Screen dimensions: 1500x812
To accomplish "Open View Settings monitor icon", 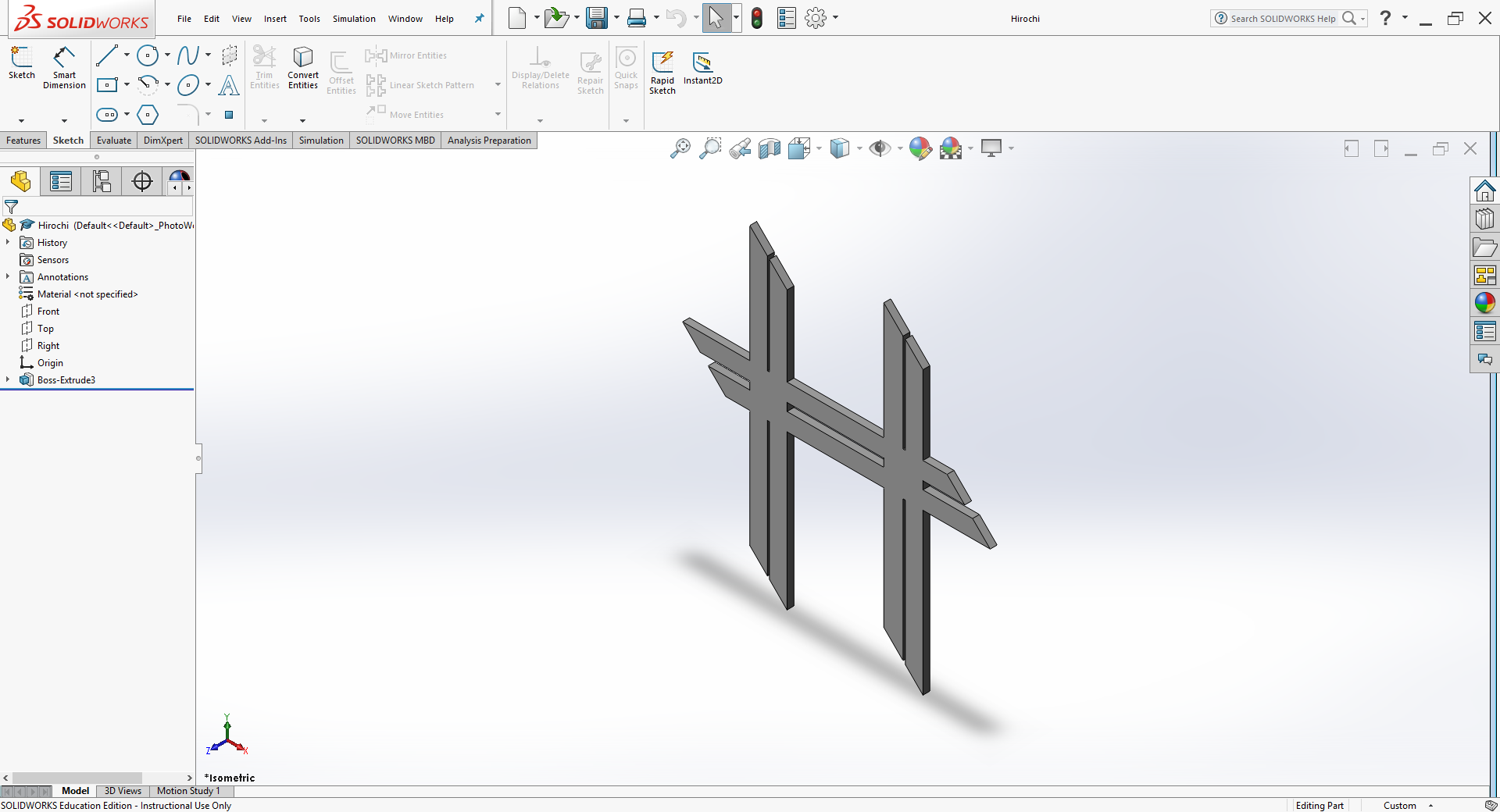I will pos(991,148).
